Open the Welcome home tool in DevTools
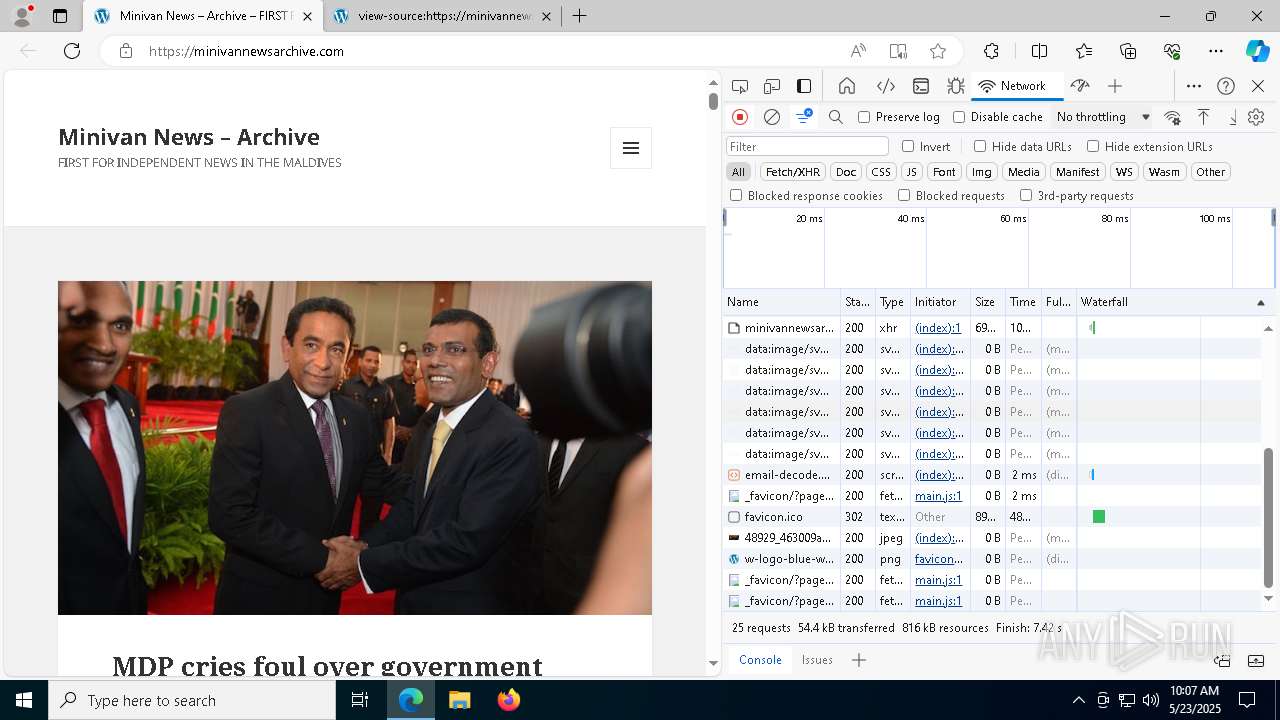Viewport: 1280px width, 720px height. click(x=847, y=86)
